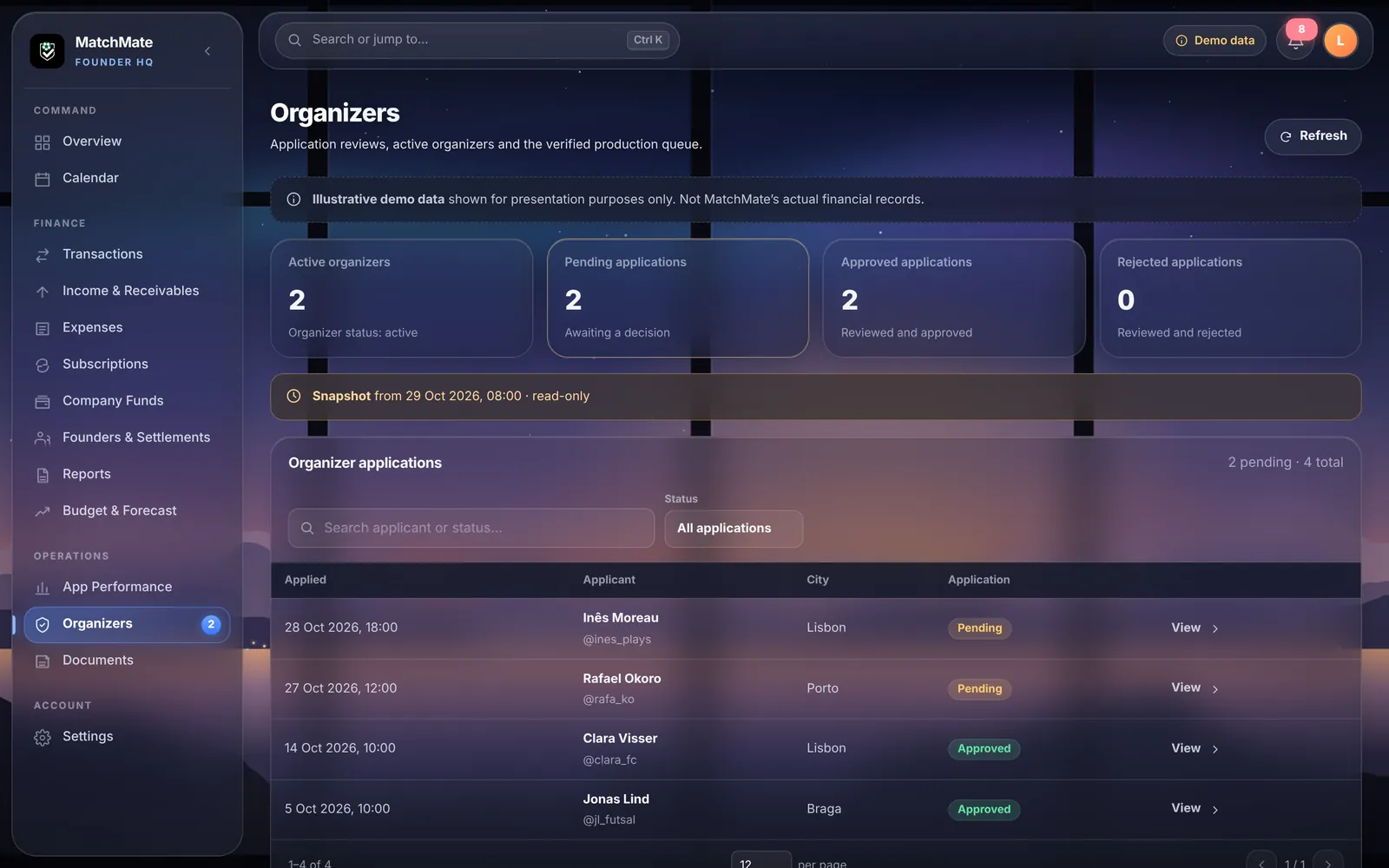Click the Applied column header

[x=306, y=580]
